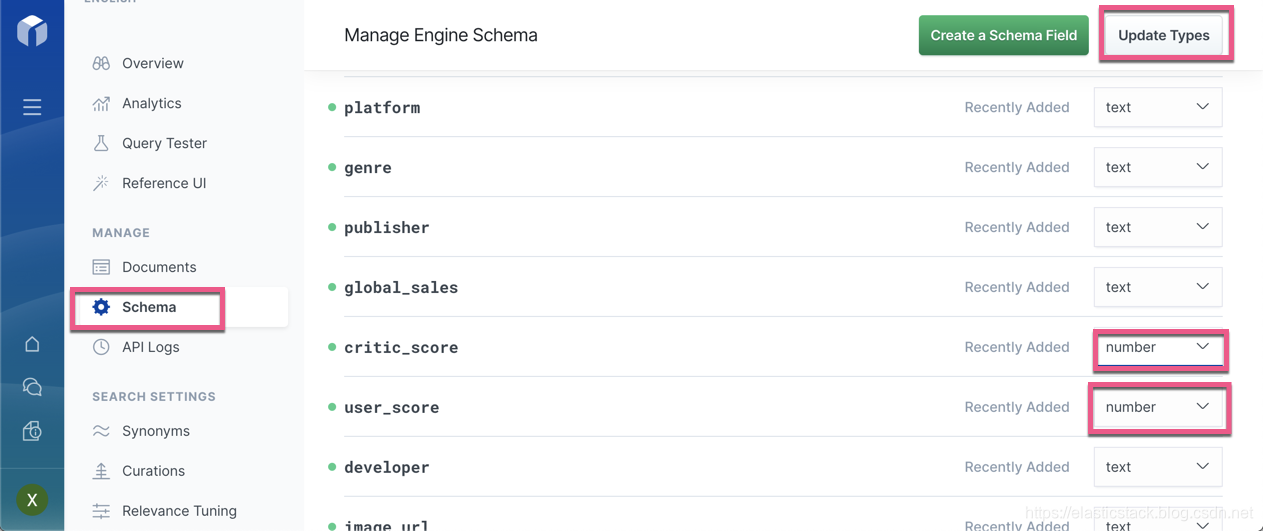
Task: Change the global_sales field type dropdown
Action: tap(1157, 287)
